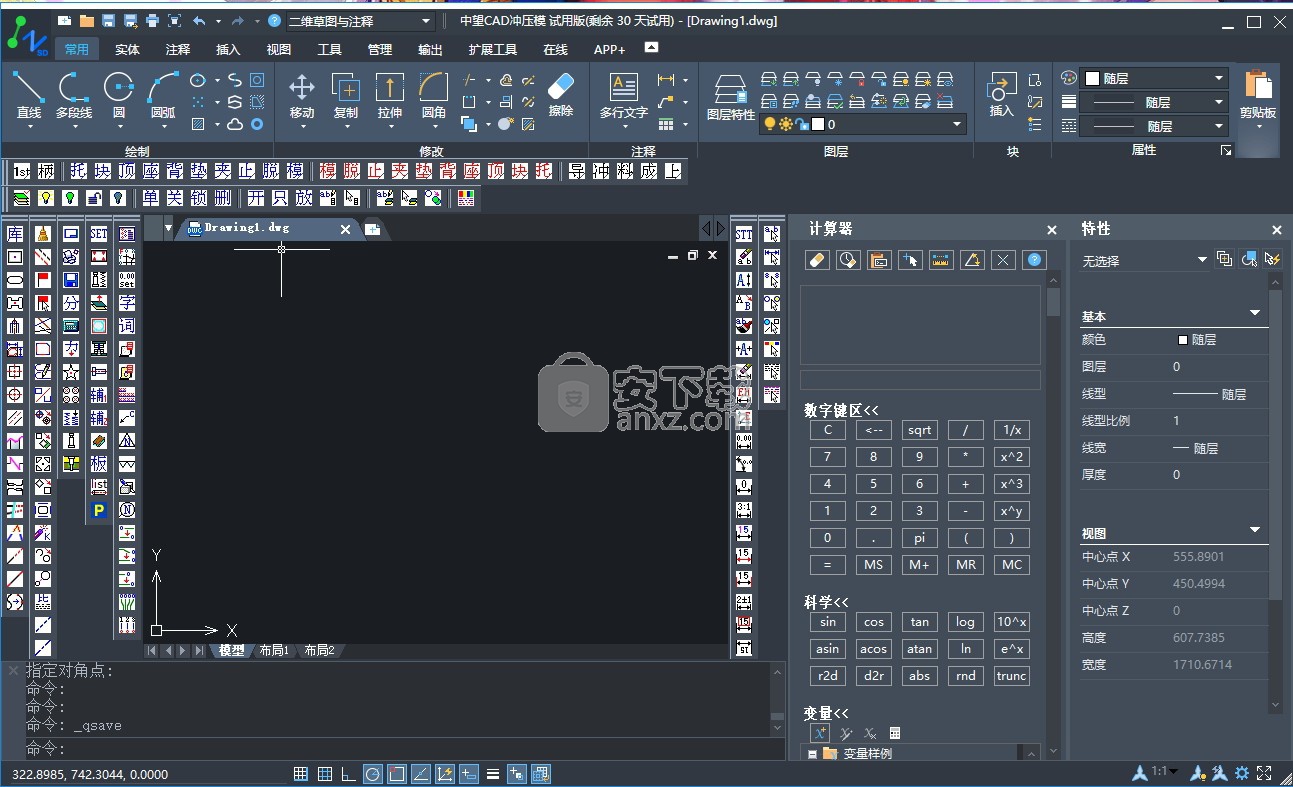Click the undo arrow in title bar

(199, 21)
